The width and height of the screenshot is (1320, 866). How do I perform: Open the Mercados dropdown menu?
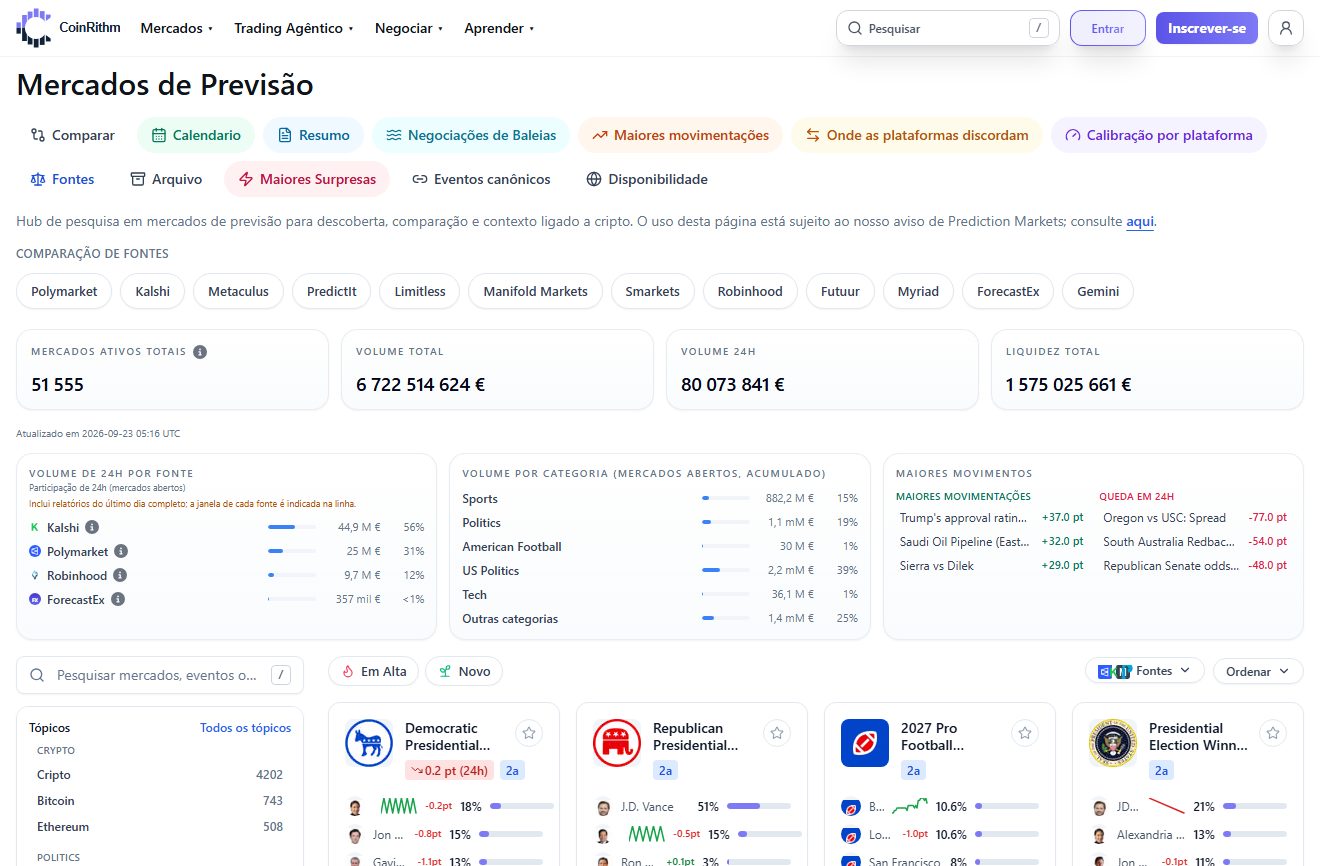point(177,28)
